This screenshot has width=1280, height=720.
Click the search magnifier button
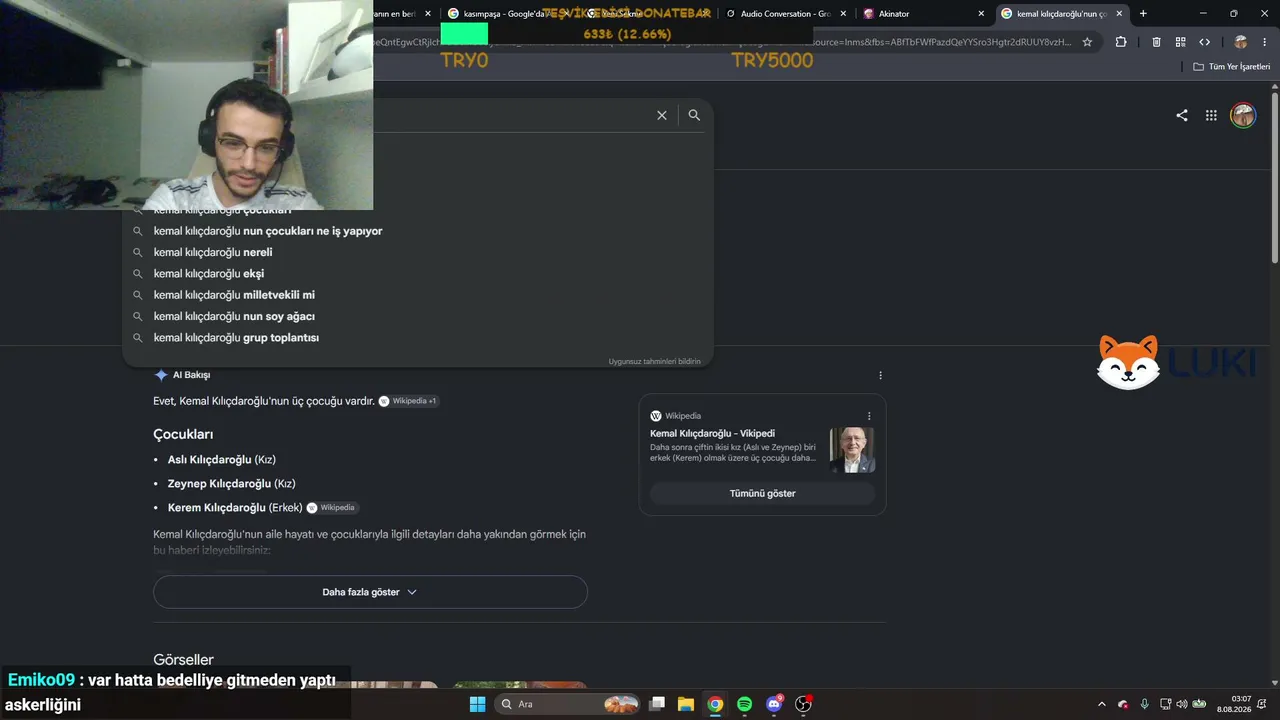(694, 115)
